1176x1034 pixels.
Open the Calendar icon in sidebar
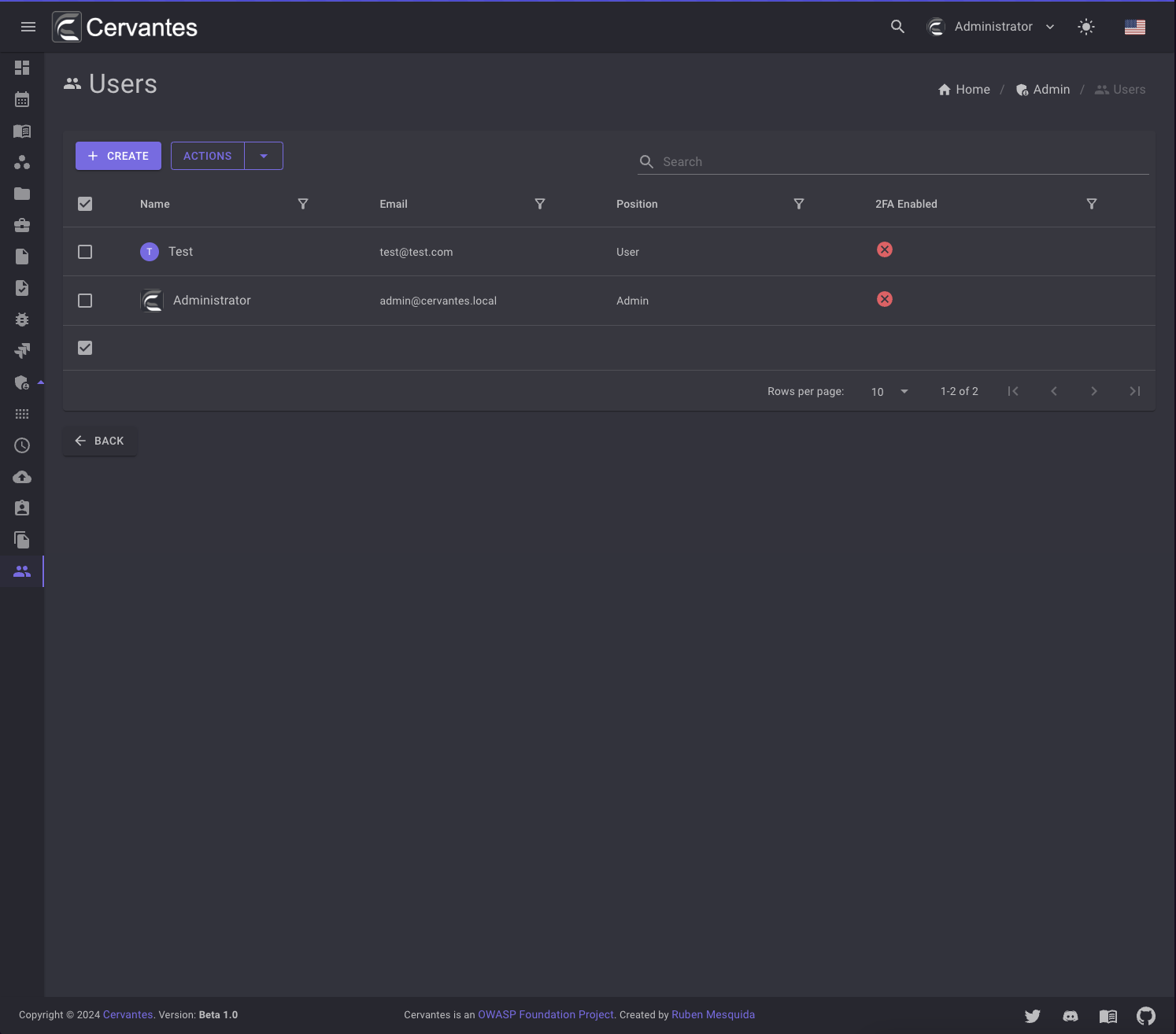tap(22, 99)
